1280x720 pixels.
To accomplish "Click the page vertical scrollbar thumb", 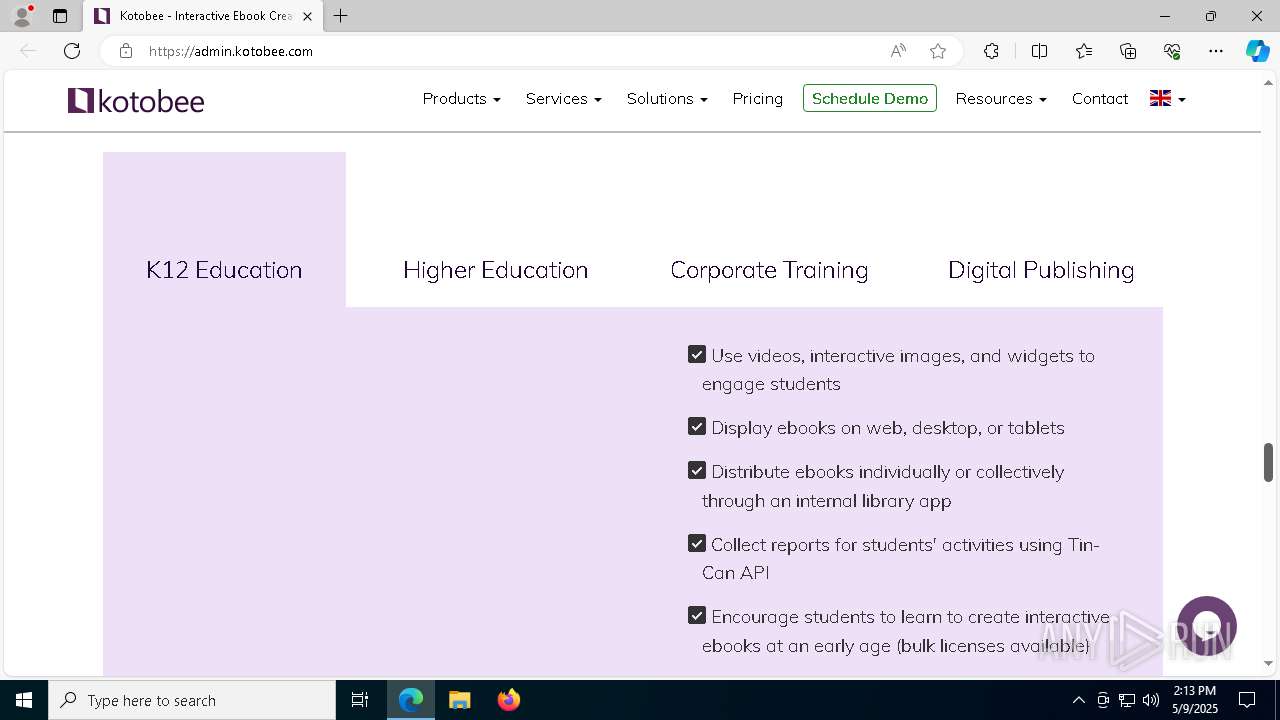I will pyautogui.click(x=1268, y=462).
